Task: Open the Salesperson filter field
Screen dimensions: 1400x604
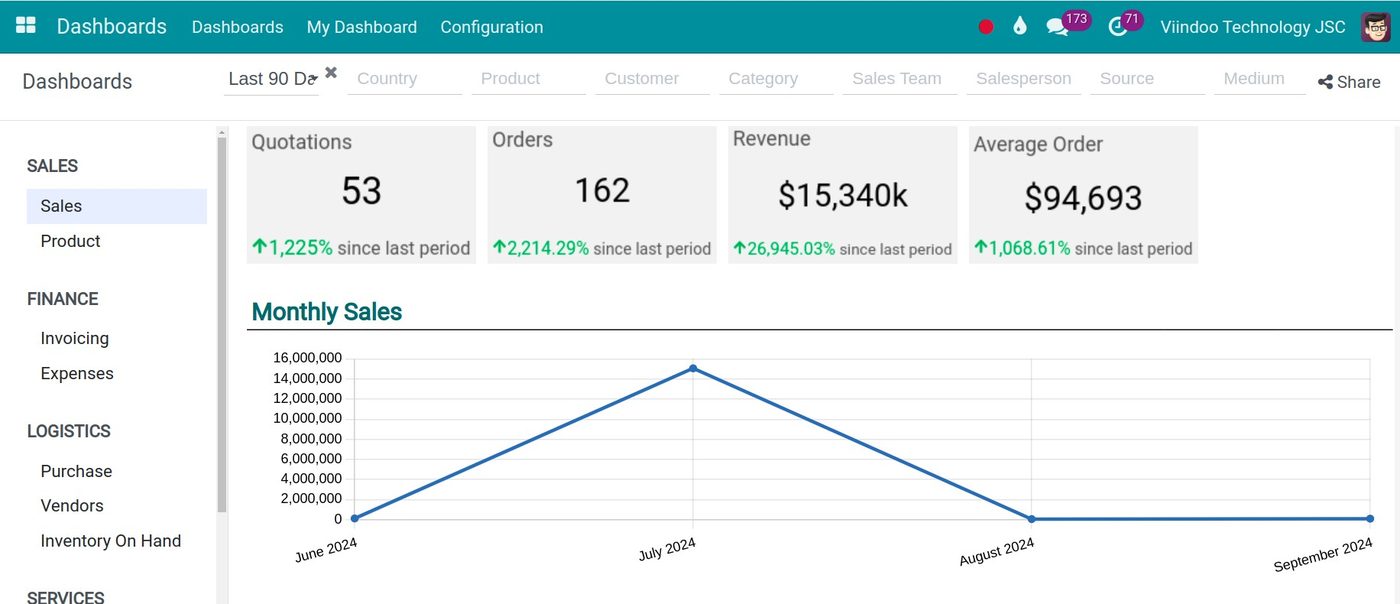Action: tap(1024, 79)
